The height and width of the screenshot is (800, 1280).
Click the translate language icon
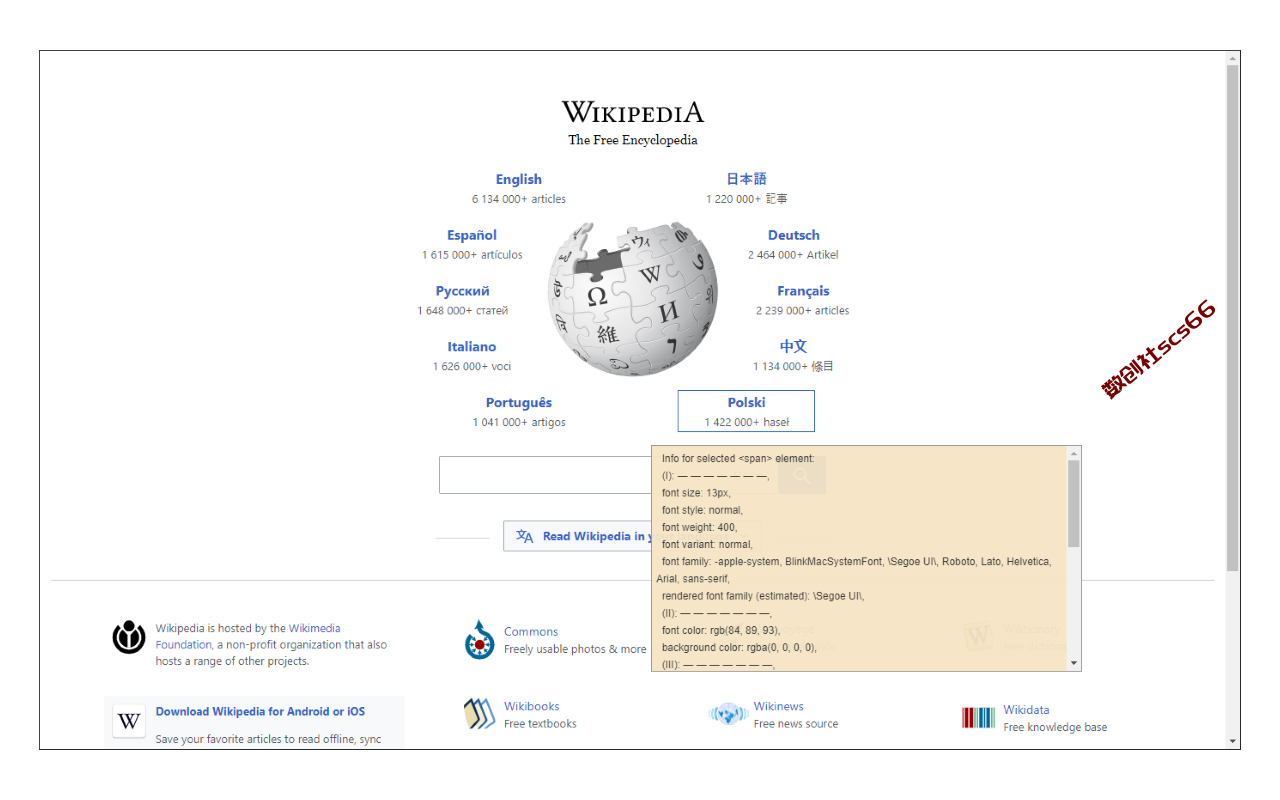click(525, 536)
